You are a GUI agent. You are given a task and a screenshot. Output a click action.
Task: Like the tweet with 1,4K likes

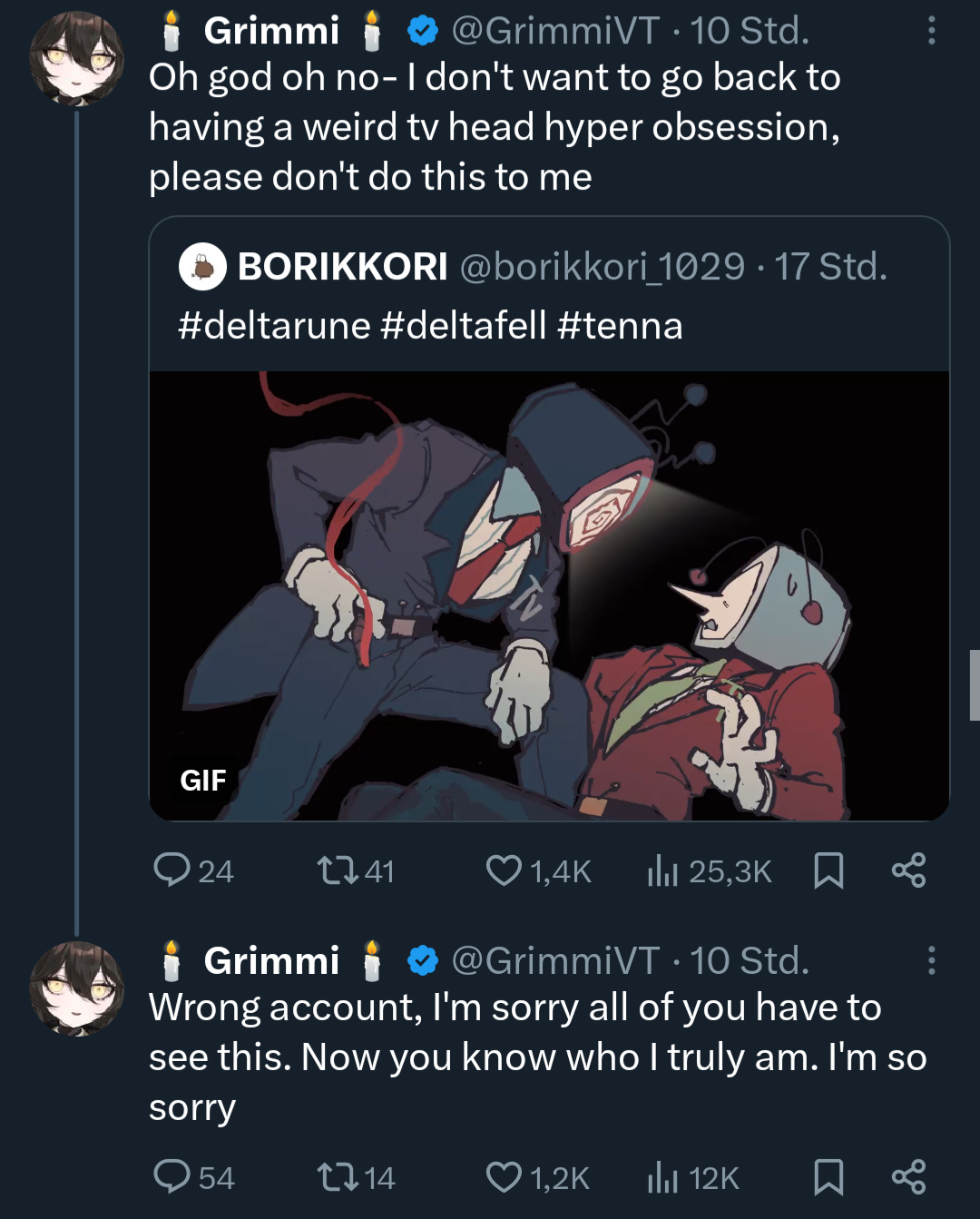(504, 870)
